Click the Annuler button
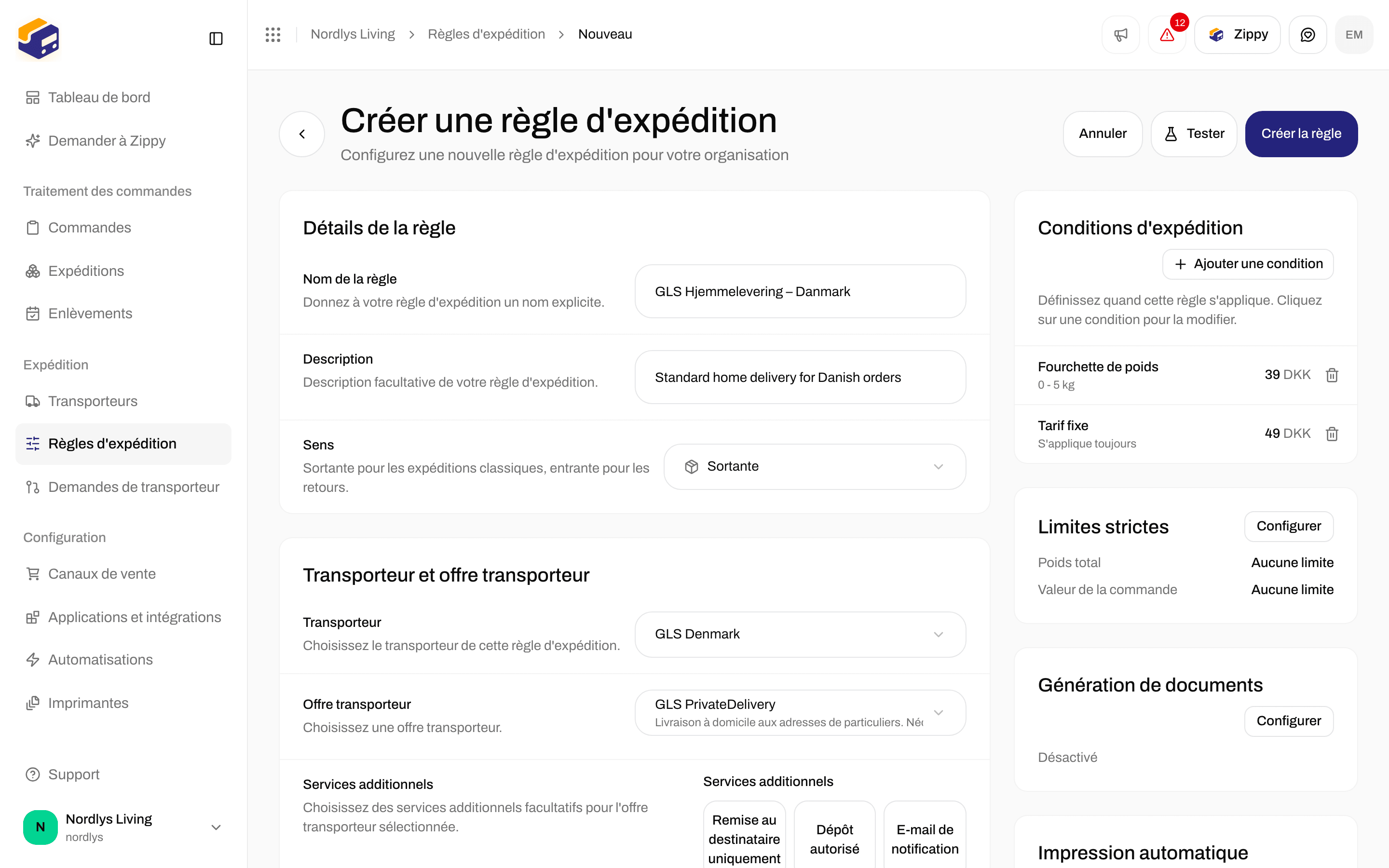 pyautogui.click(x=1103, y=134)
